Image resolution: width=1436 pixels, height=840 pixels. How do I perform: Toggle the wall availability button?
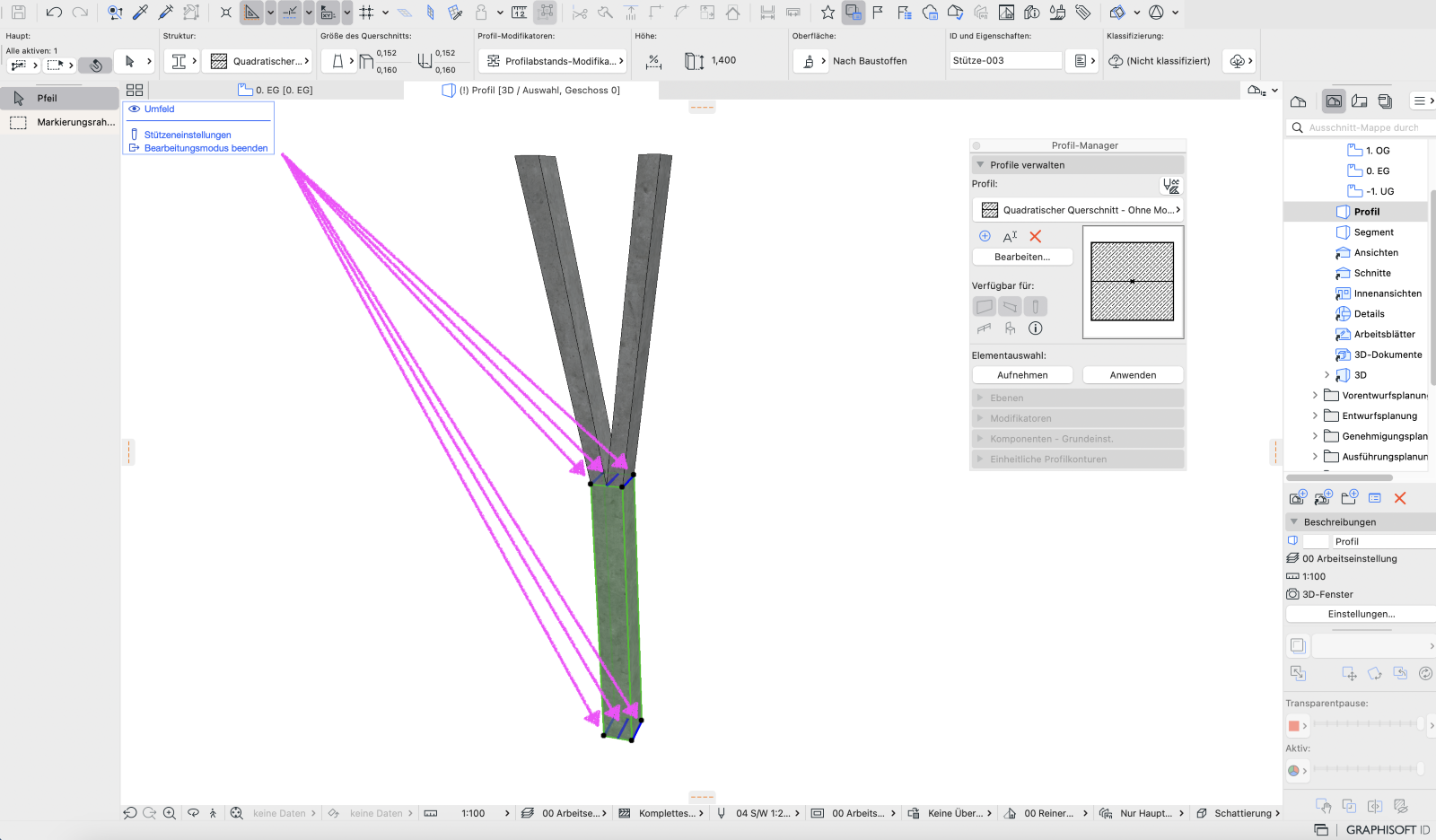[985, 306]
